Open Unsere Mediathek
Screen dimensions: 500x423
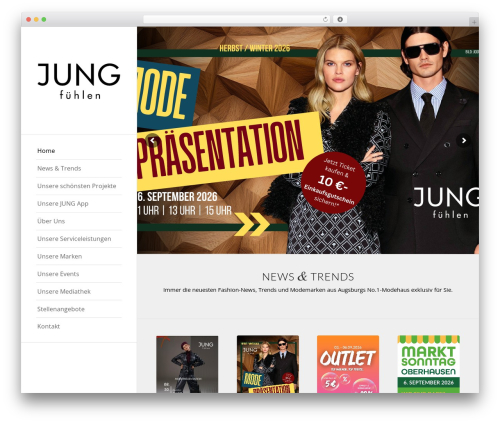tap(64, 291)
